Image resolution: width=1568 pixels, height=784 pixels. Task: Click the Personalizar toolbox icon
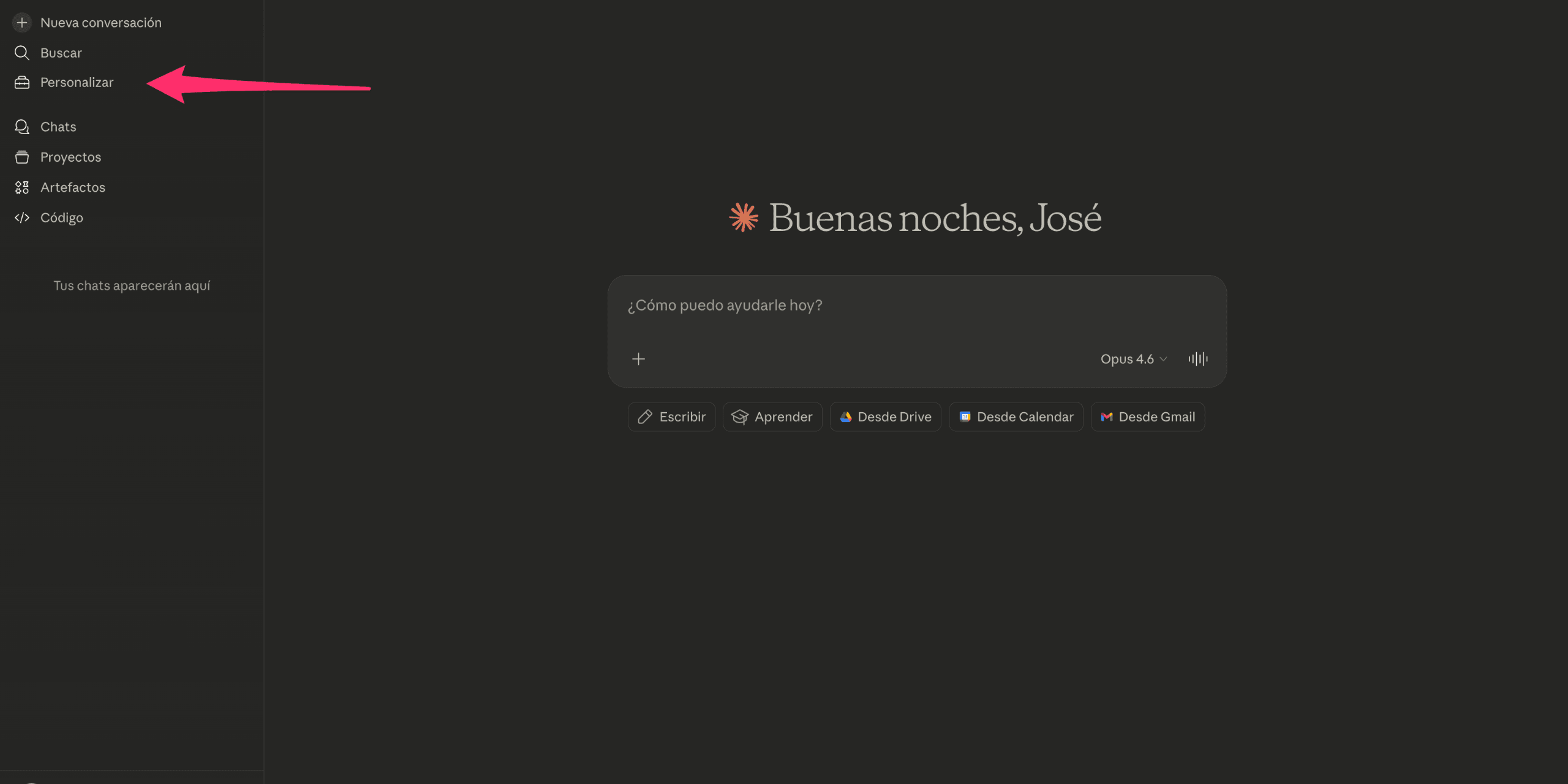[22, 83]
